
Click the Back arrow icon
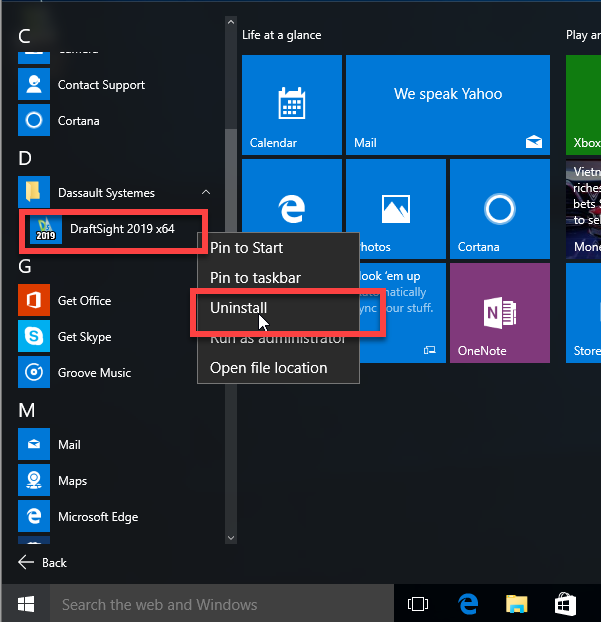[26, 562]
